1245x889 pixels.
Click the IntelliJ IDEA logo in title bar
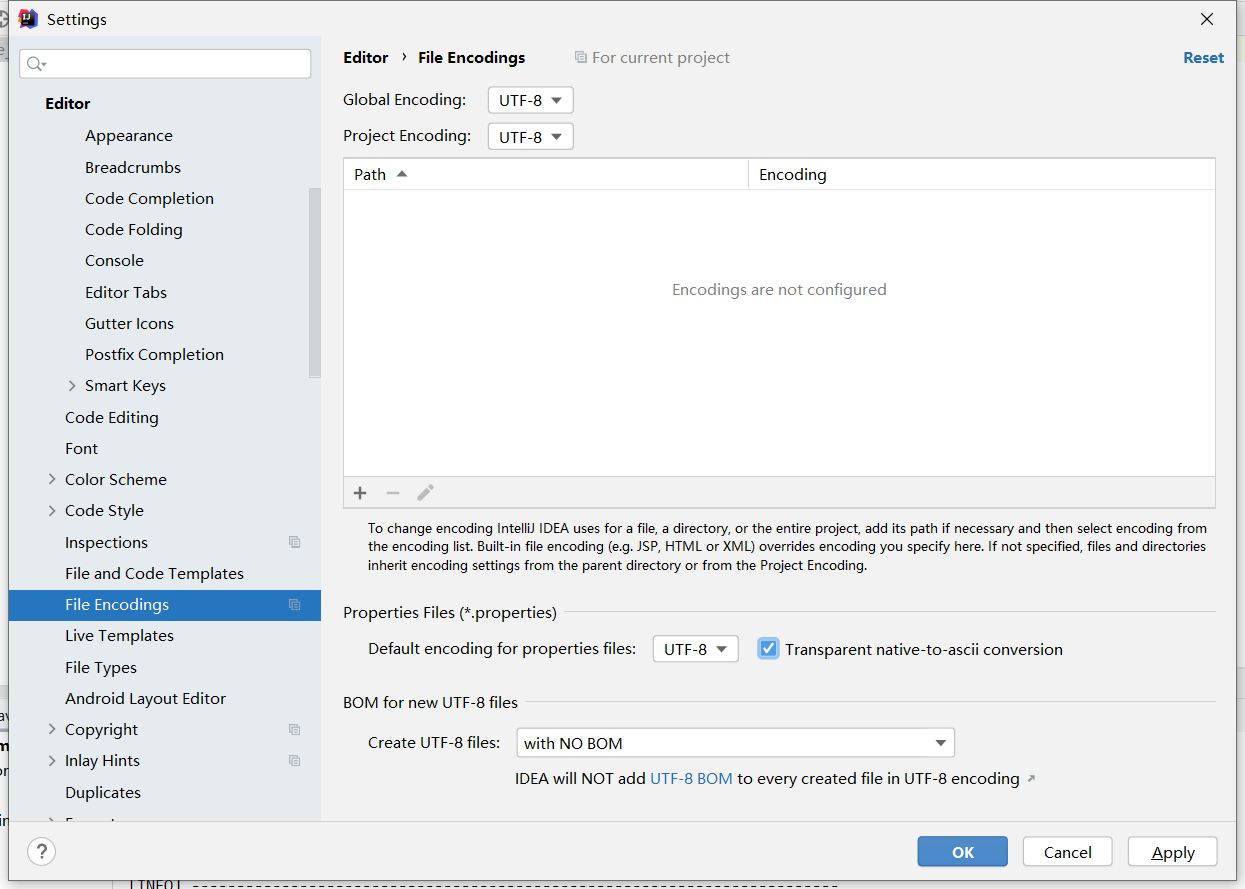click(28, 19)
